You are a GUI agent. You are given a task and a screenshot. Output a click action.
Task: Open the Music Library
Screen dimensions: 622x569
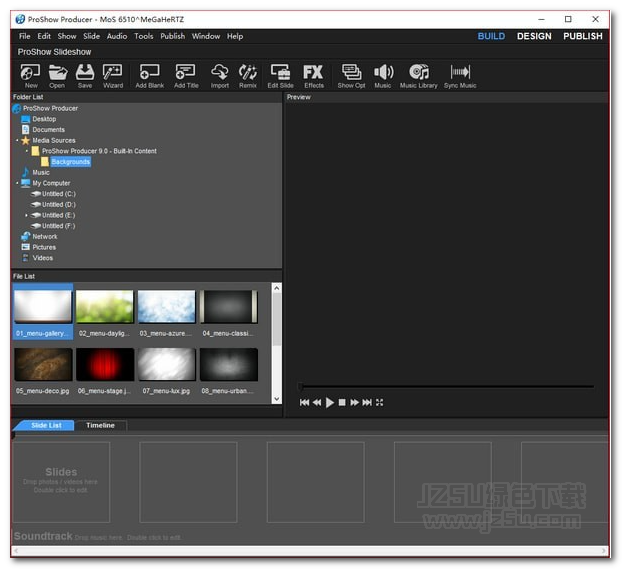click(419, 76)
